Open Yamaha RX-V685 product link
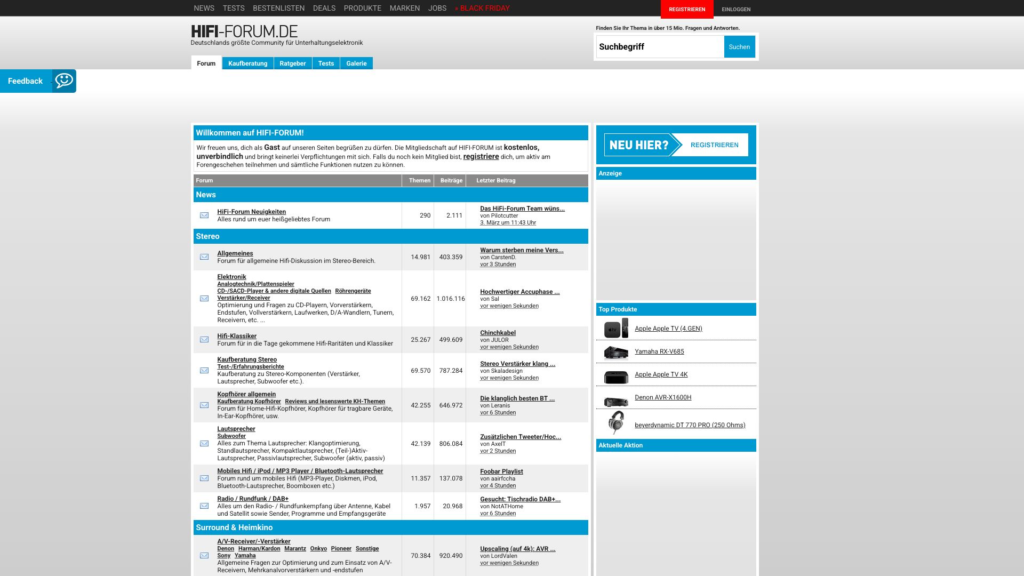The width and height of the screenshot is (1024, 576). click(659, 351)
